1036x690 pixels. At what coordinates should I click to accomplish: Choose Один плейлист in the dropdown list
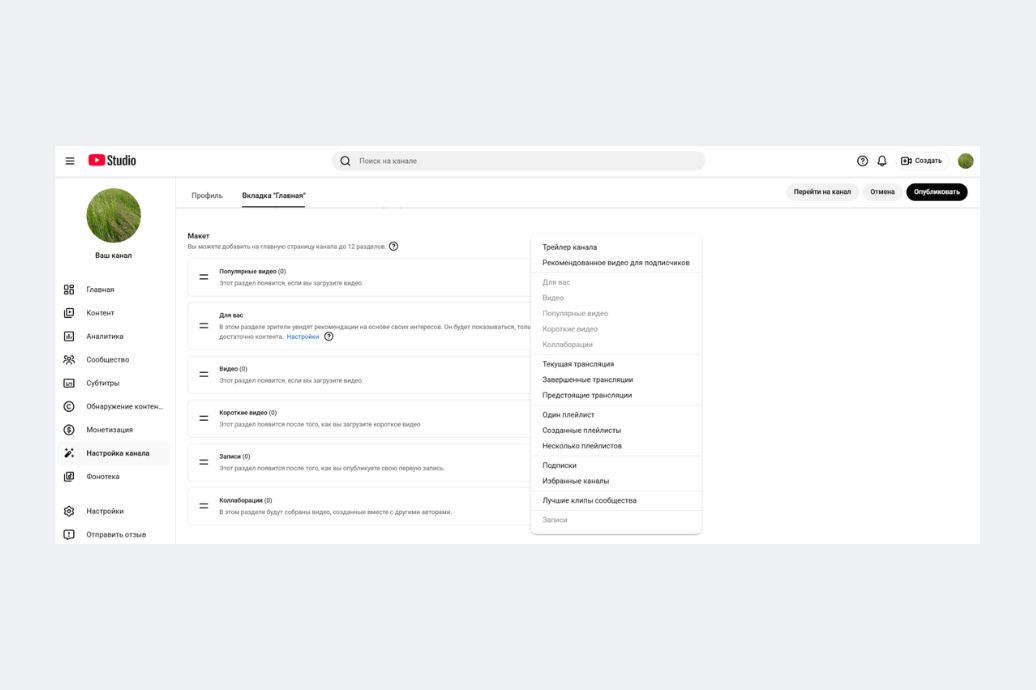568,415
